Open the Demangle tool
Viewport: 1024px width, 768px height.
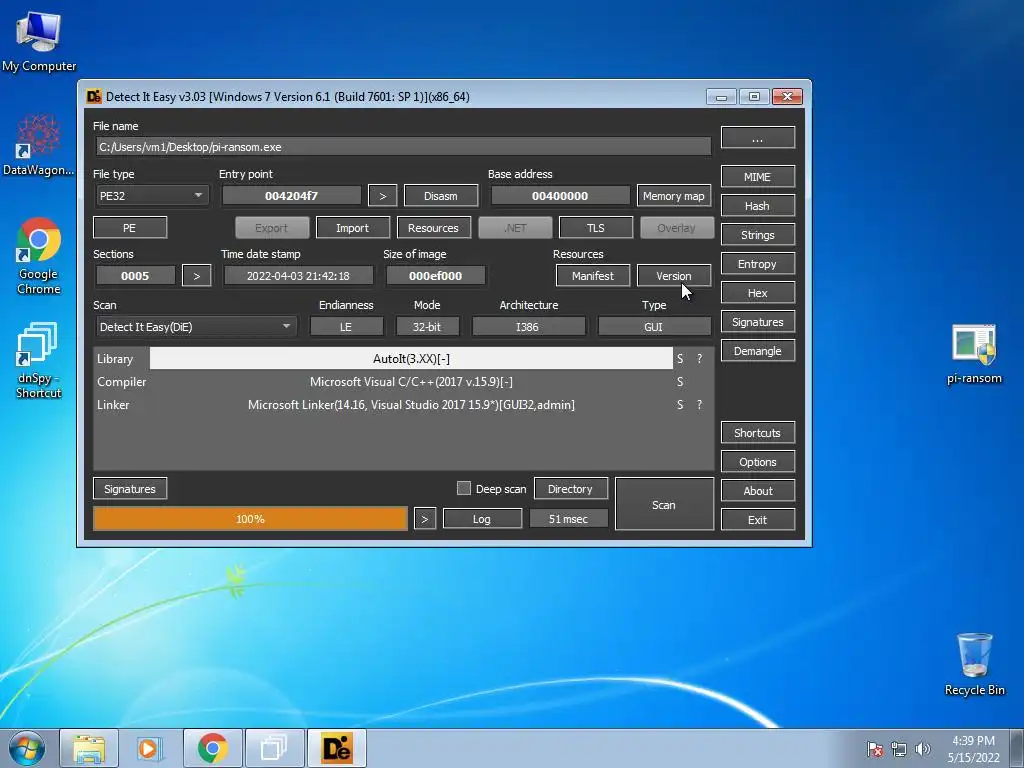tap(758, 351)
